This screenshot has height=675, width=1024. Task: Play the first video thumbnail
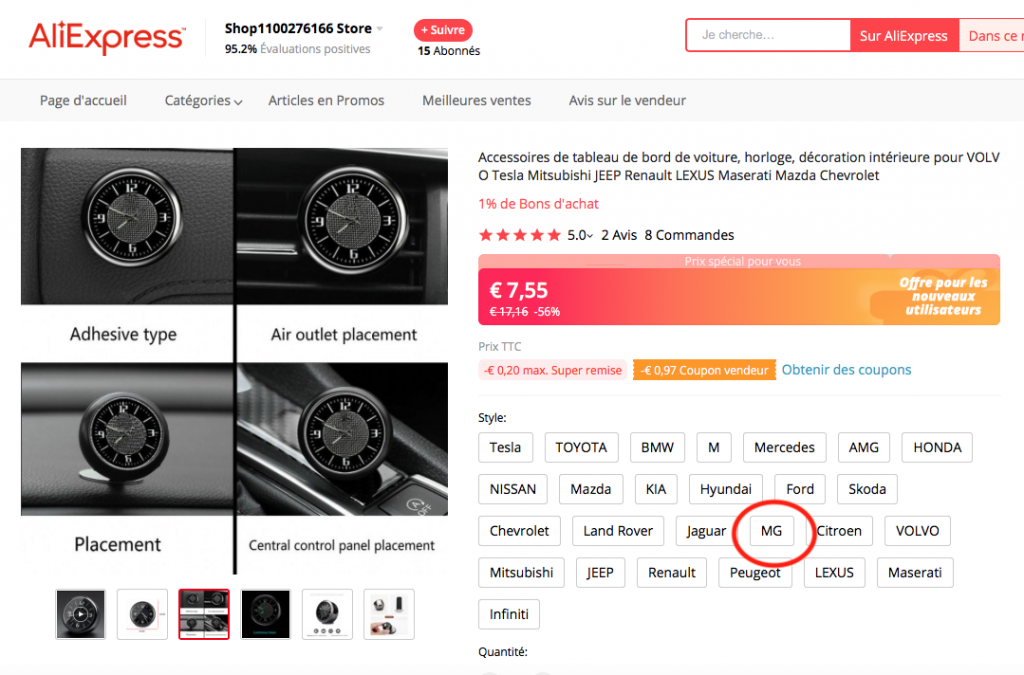(80, 614)
